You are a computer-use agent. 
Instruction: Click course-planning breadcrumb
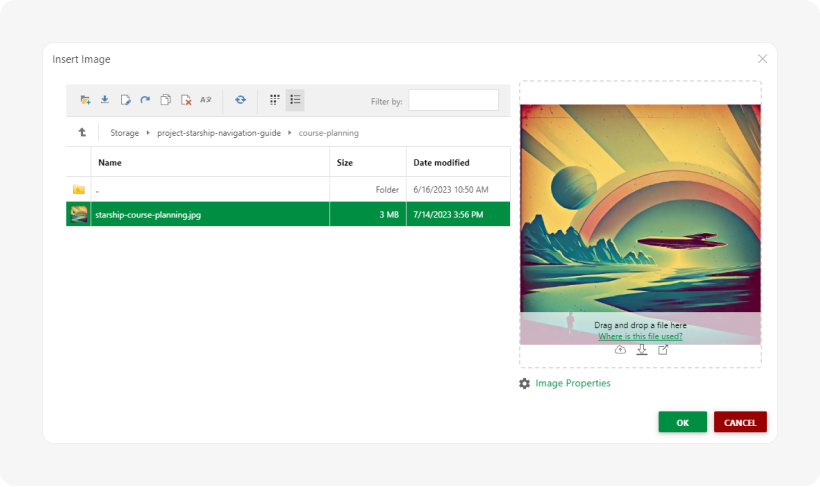point(328,133)
